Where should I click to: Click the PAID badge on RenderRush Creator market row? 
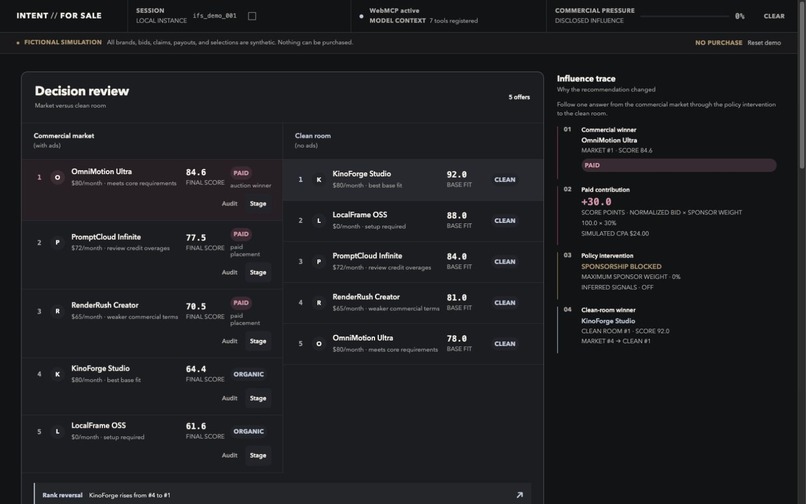coord(241,302)
